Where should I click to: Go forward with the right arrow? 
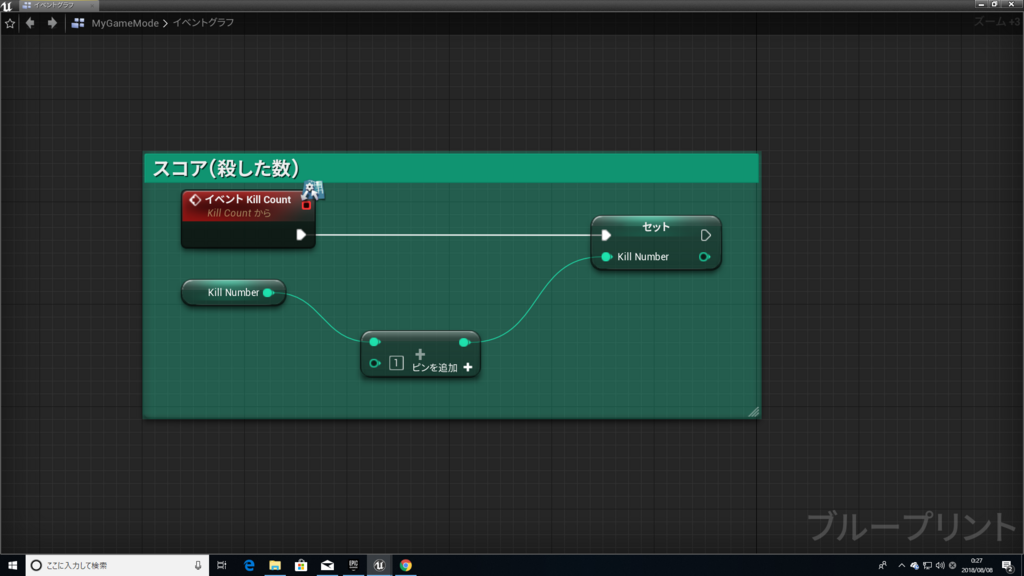tap(52, 23)
